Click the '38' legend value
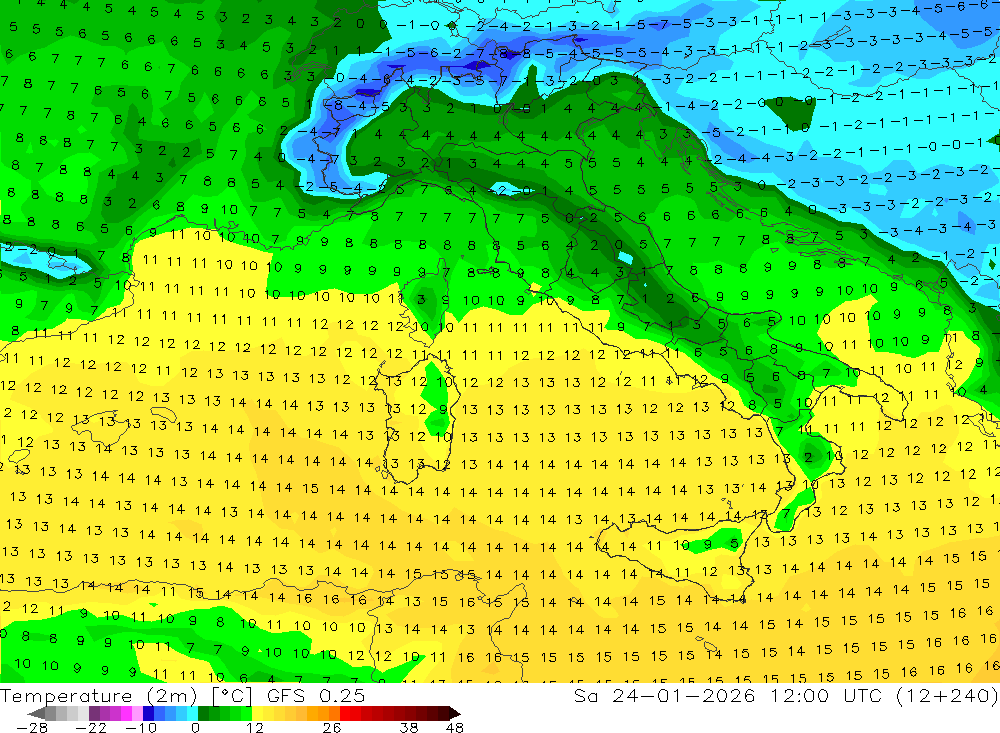The width and height of the screenshot is (1000, 733). [x=409, y=727]
